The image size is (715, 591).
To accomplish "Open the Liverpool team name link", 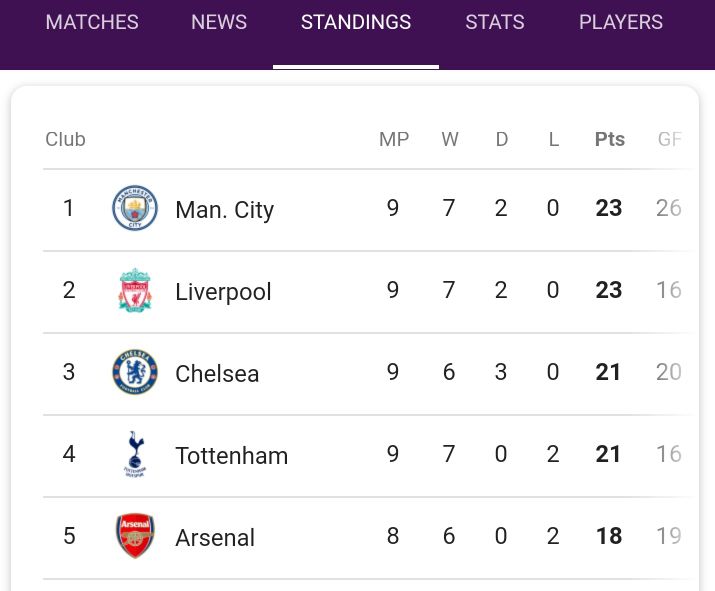I will (223, 292).
